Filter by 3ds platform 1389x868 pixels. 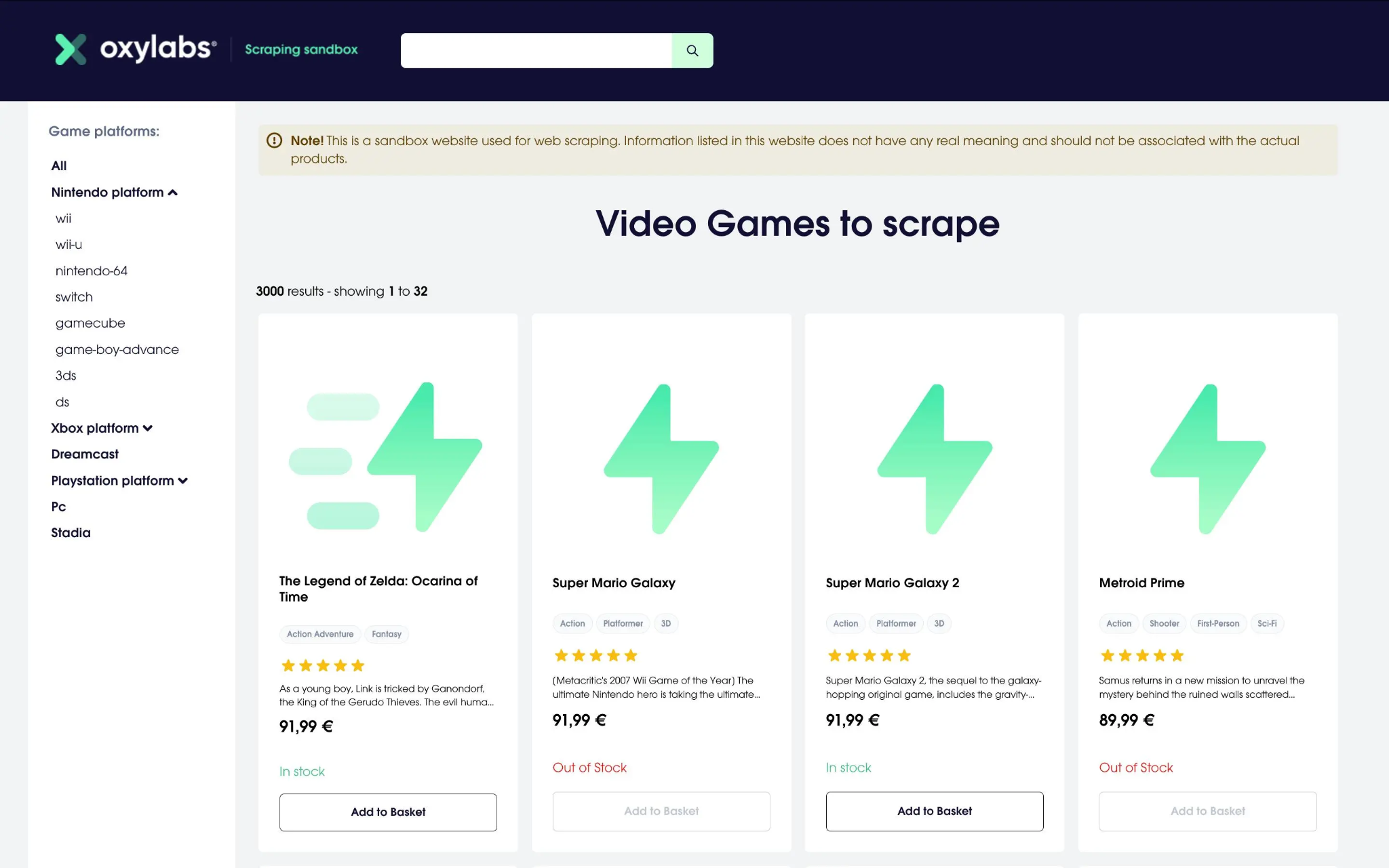[66, 375]
